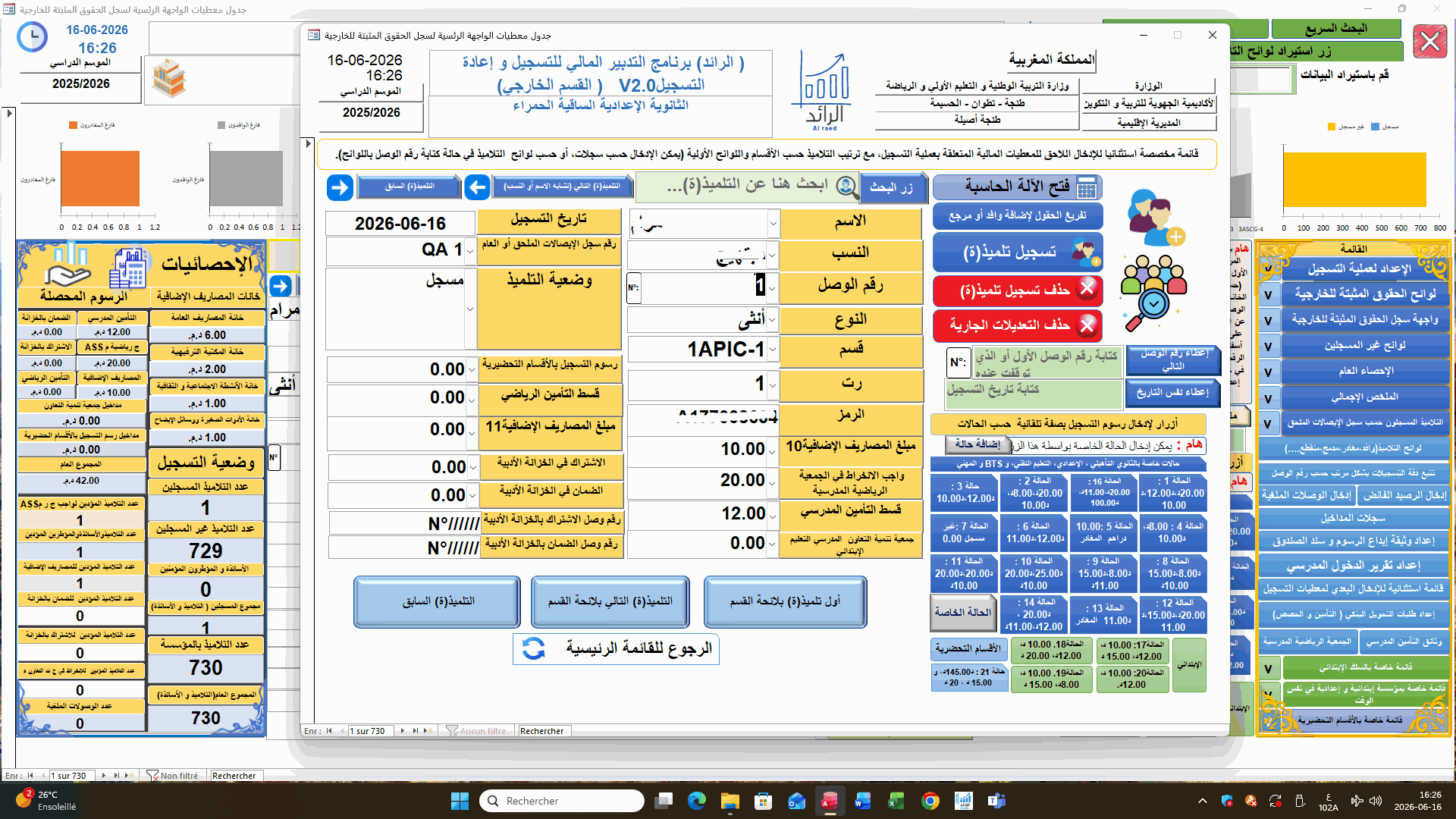1456x819 pixels.
Task: Expand the arrow at the dialog's left edge
Action: [x=308, y=143]
